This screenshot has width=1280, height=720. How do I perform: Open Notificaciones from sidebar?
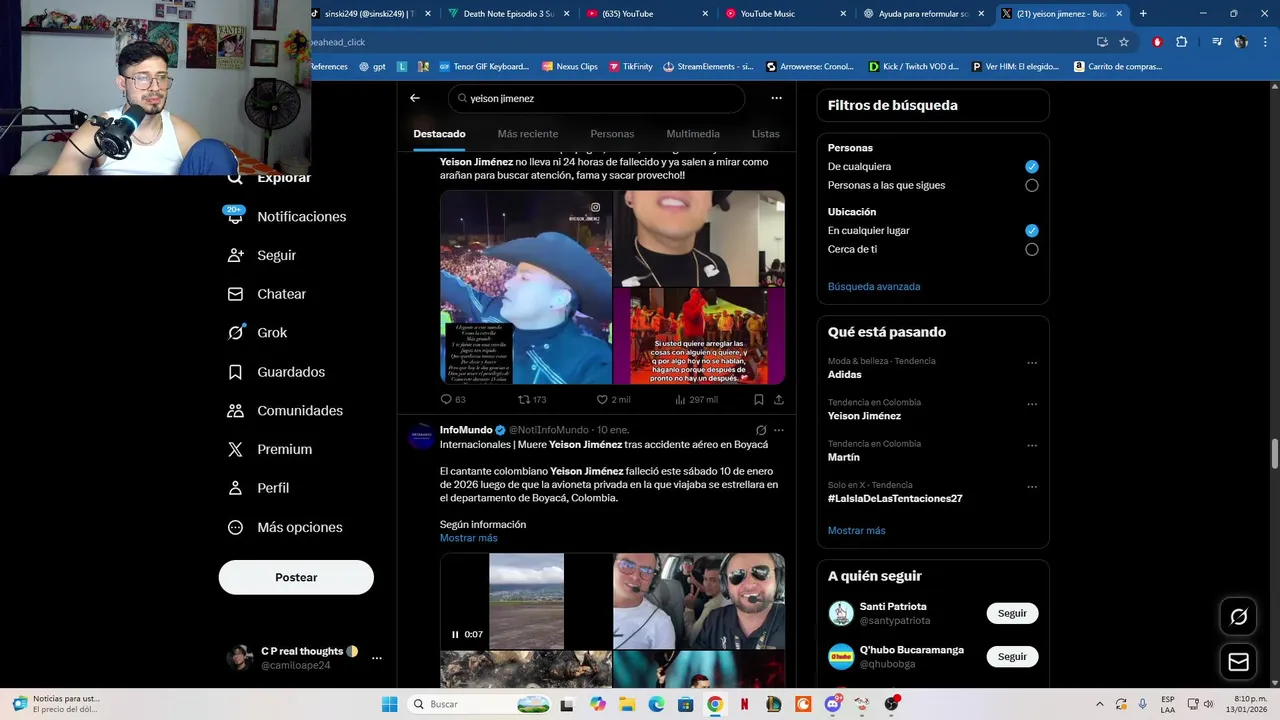click(286, 216)
